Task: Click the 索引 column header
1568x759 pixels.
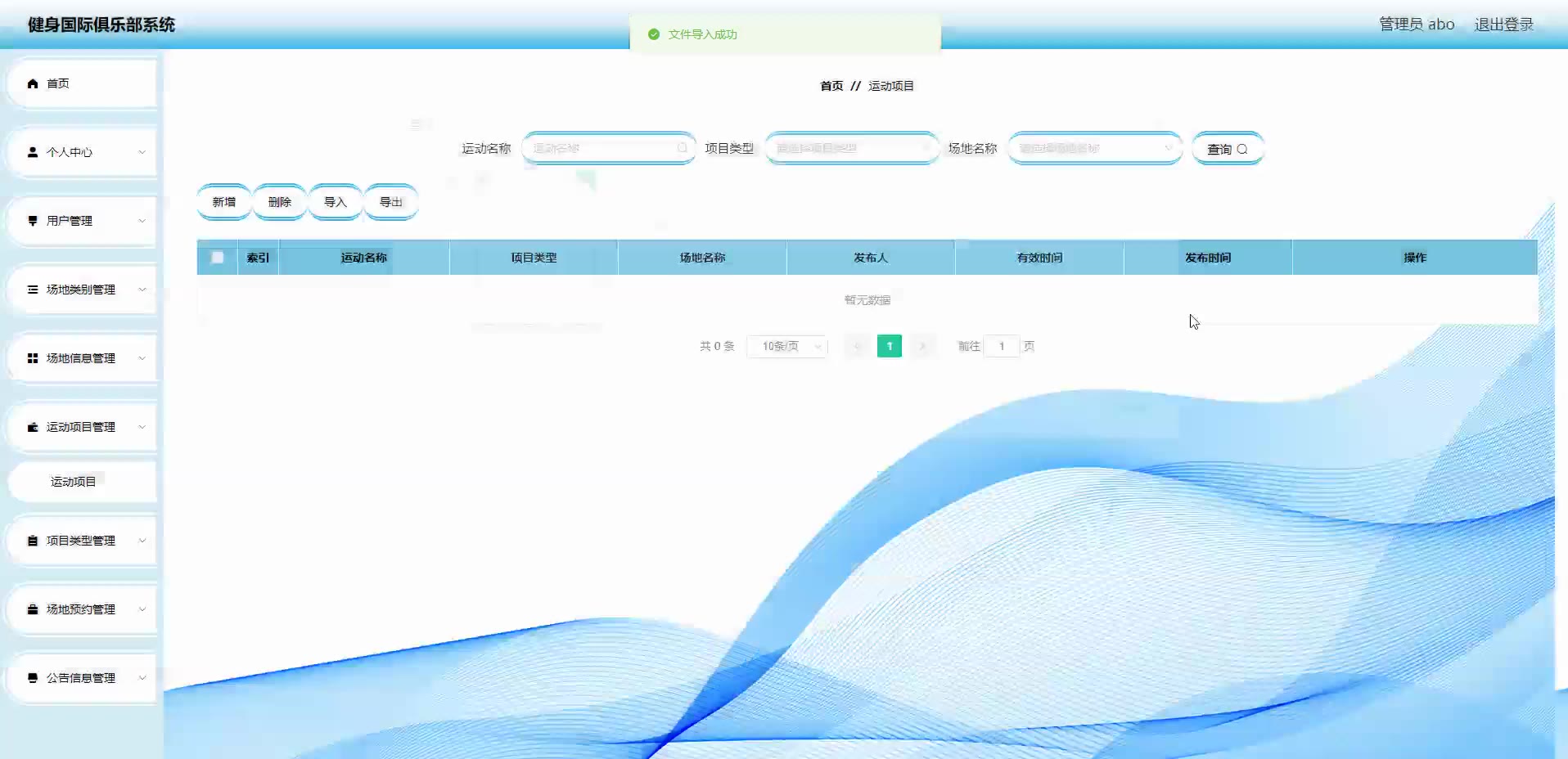Action: pyautogui.click(x=258, y=258)
